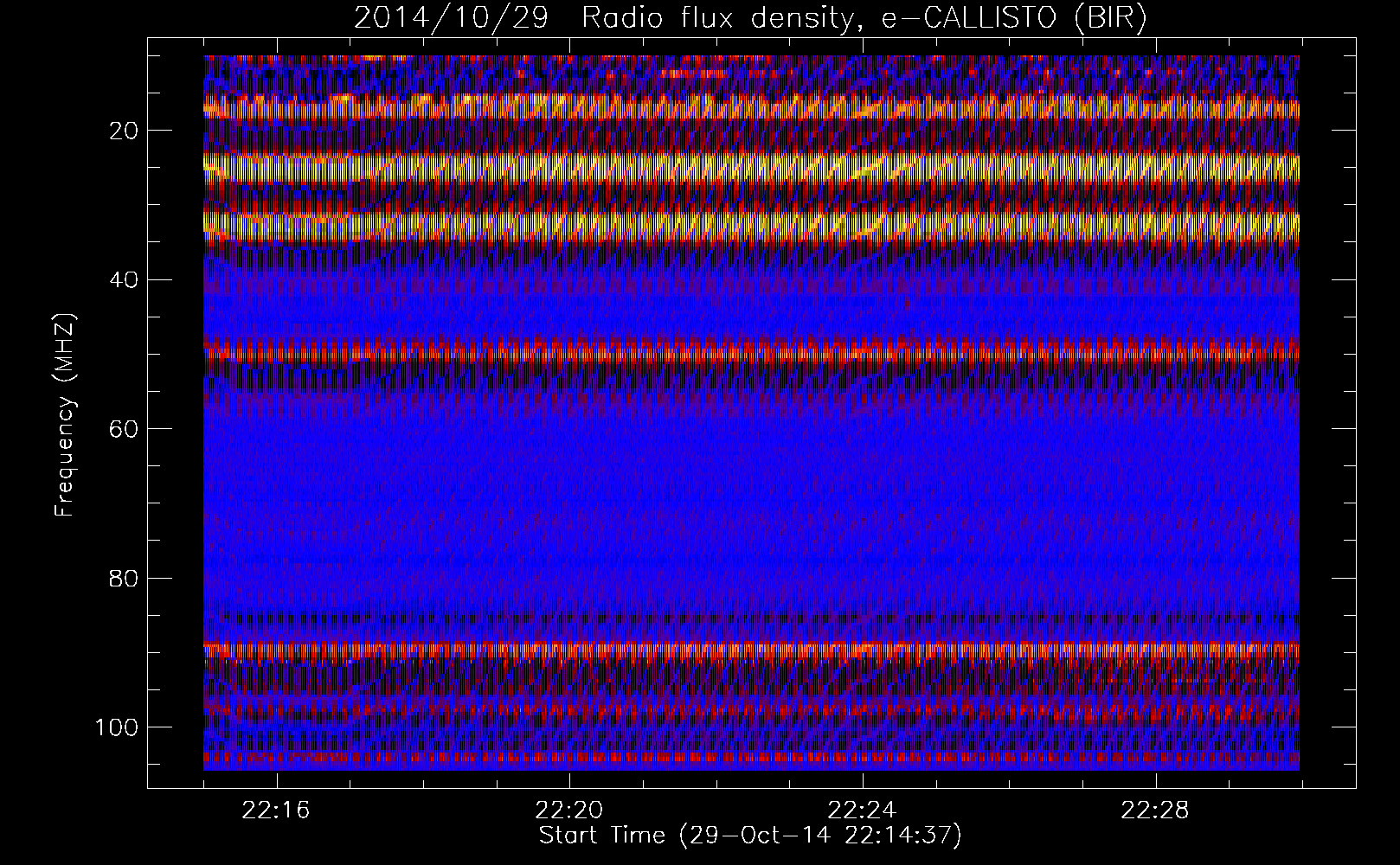This screenshot has height=865, width=1400.
Task: Click the '22:20' time tick label
Action: tap(569, 811)
